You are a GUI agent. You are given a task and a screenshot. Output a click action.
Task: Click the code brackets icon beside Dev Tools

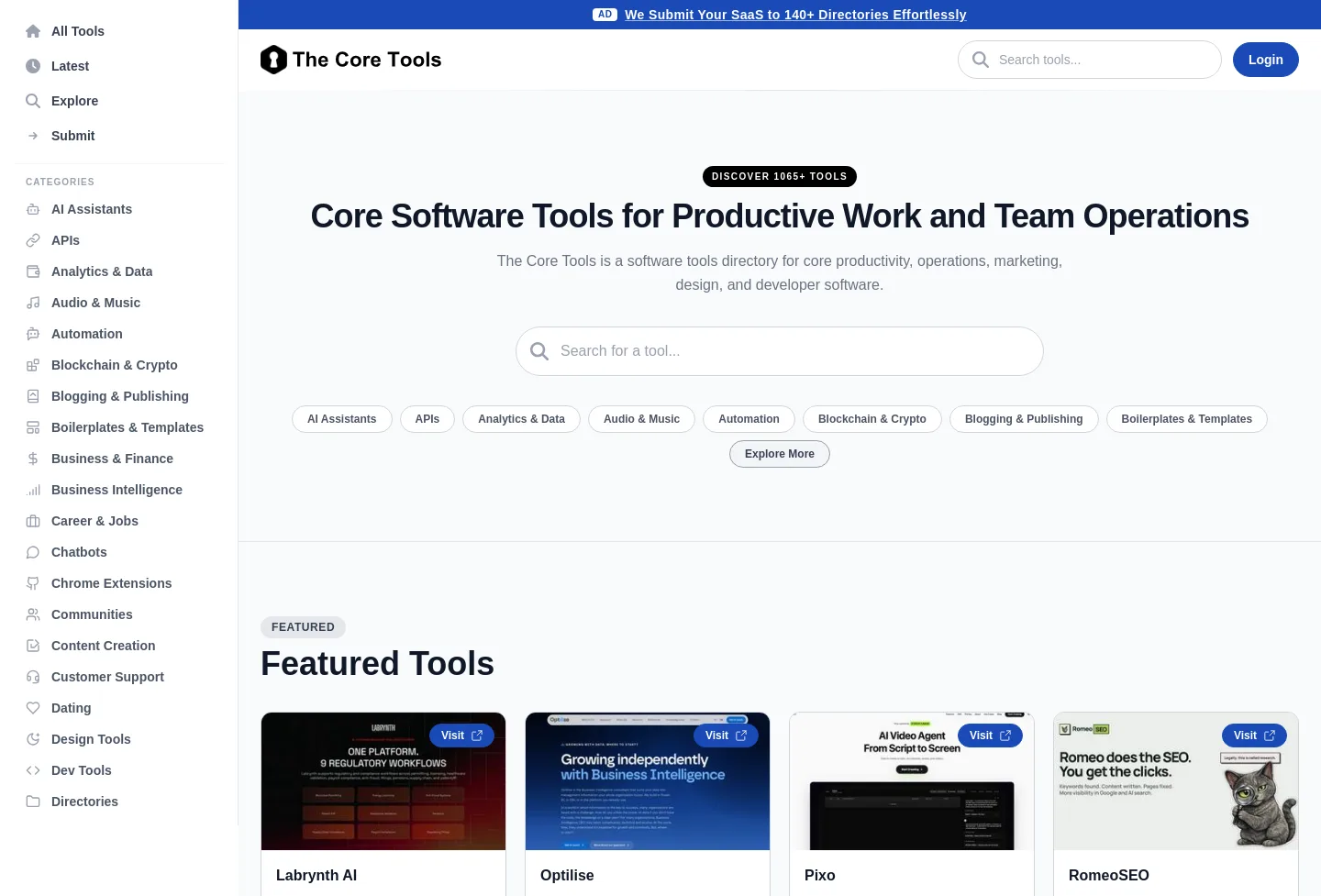click(x=33, y=770)
